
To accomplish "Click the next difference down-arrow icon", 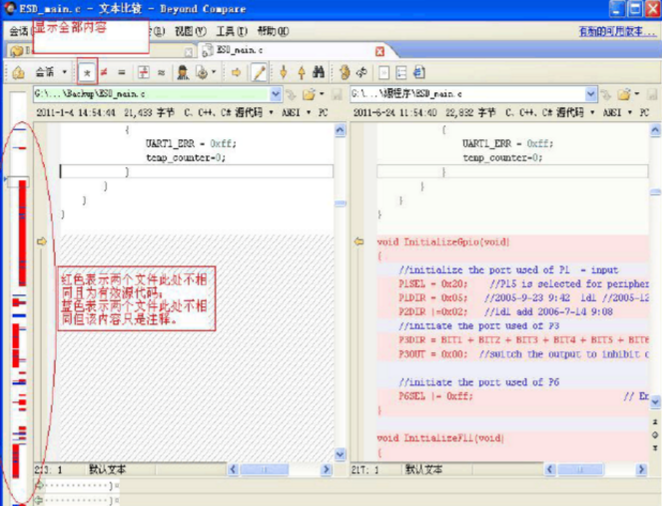I will 283,72.
